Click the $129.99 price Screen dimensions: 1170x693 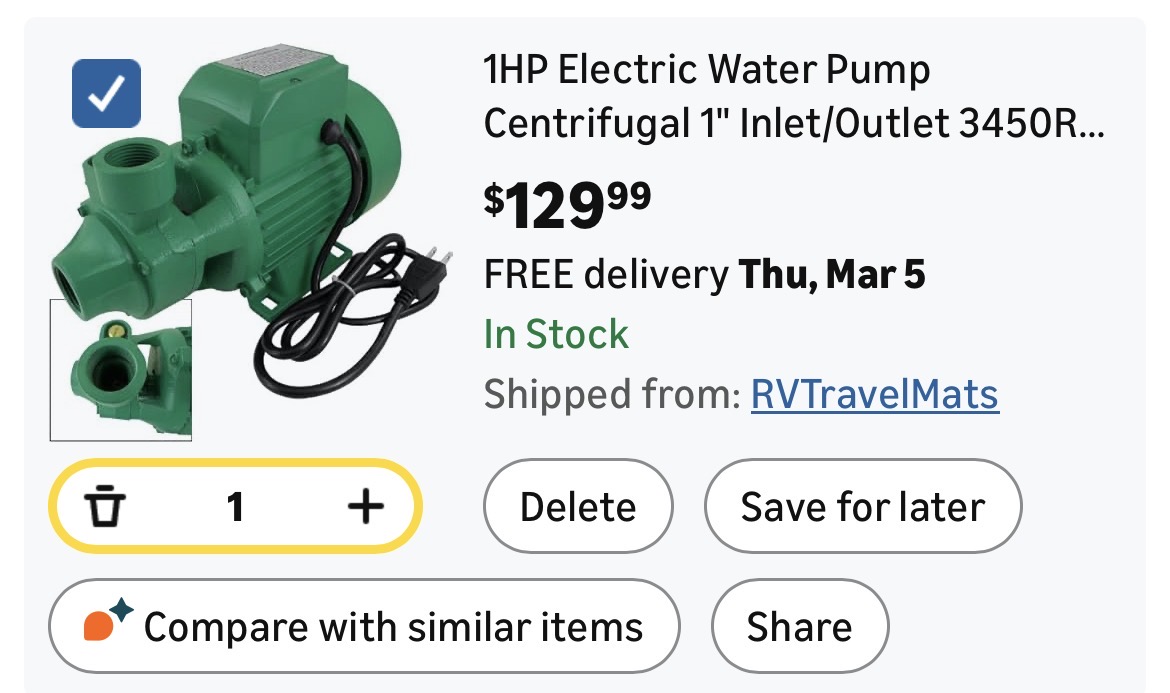pos(567,203)
